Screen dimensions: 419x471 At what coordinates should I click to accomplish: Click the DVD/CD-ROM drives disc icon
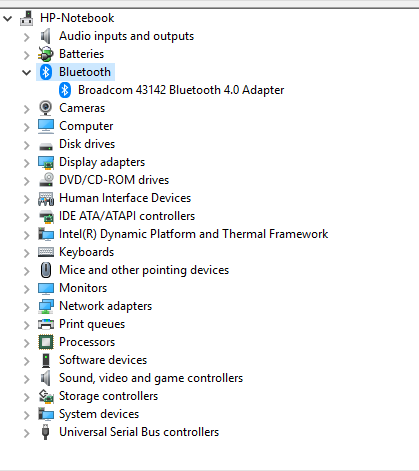coord(46,180)
